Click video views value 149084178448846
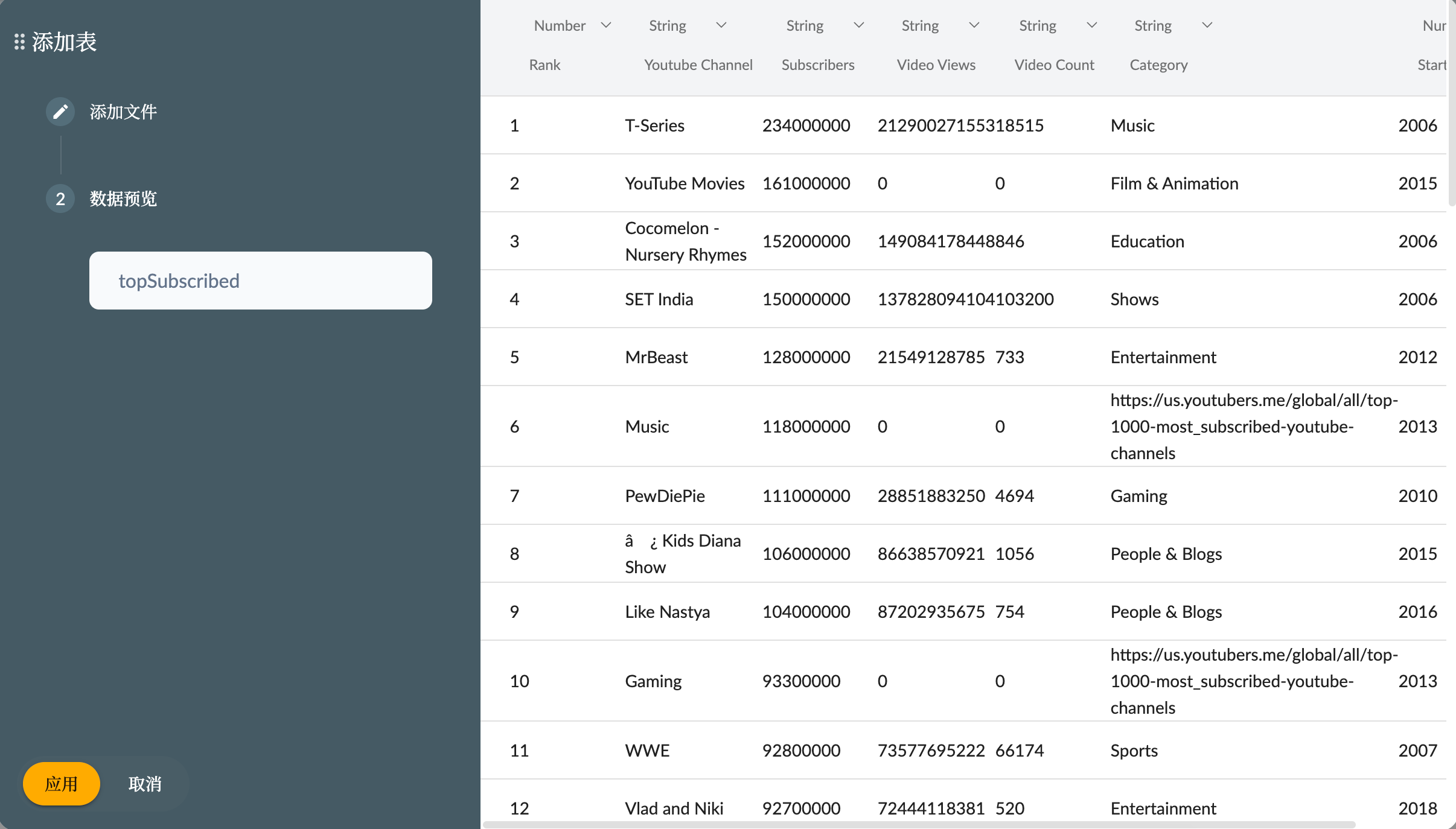This screenshot has height=829, width=1456. [951, 241]
